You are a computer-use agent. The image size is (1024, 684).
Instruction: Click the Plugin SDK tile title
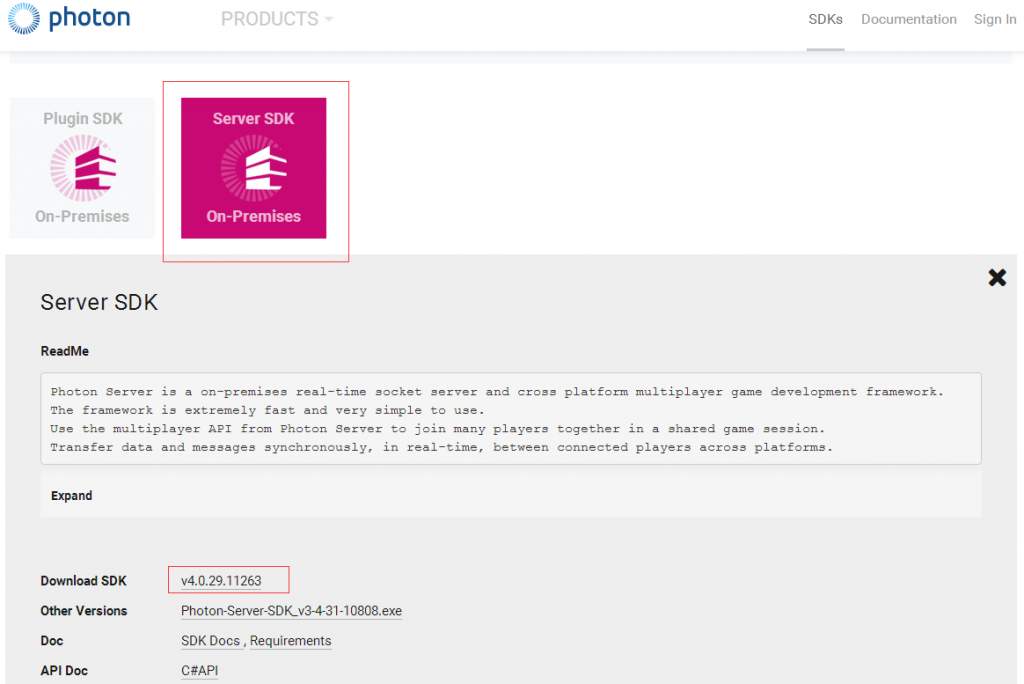coord(82,119)
